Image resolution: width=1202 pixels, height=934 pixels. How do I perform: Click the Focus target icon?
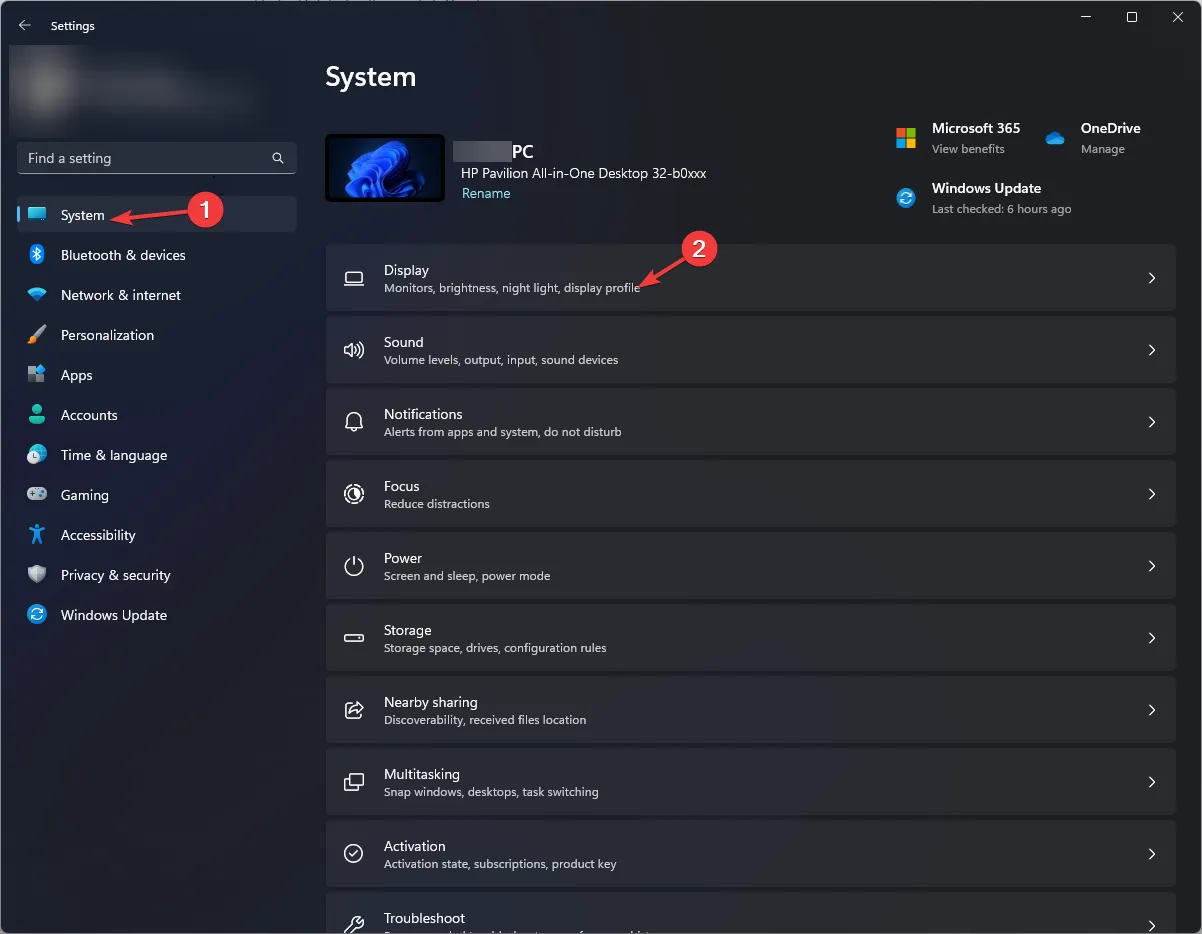(x=354, y=494)
